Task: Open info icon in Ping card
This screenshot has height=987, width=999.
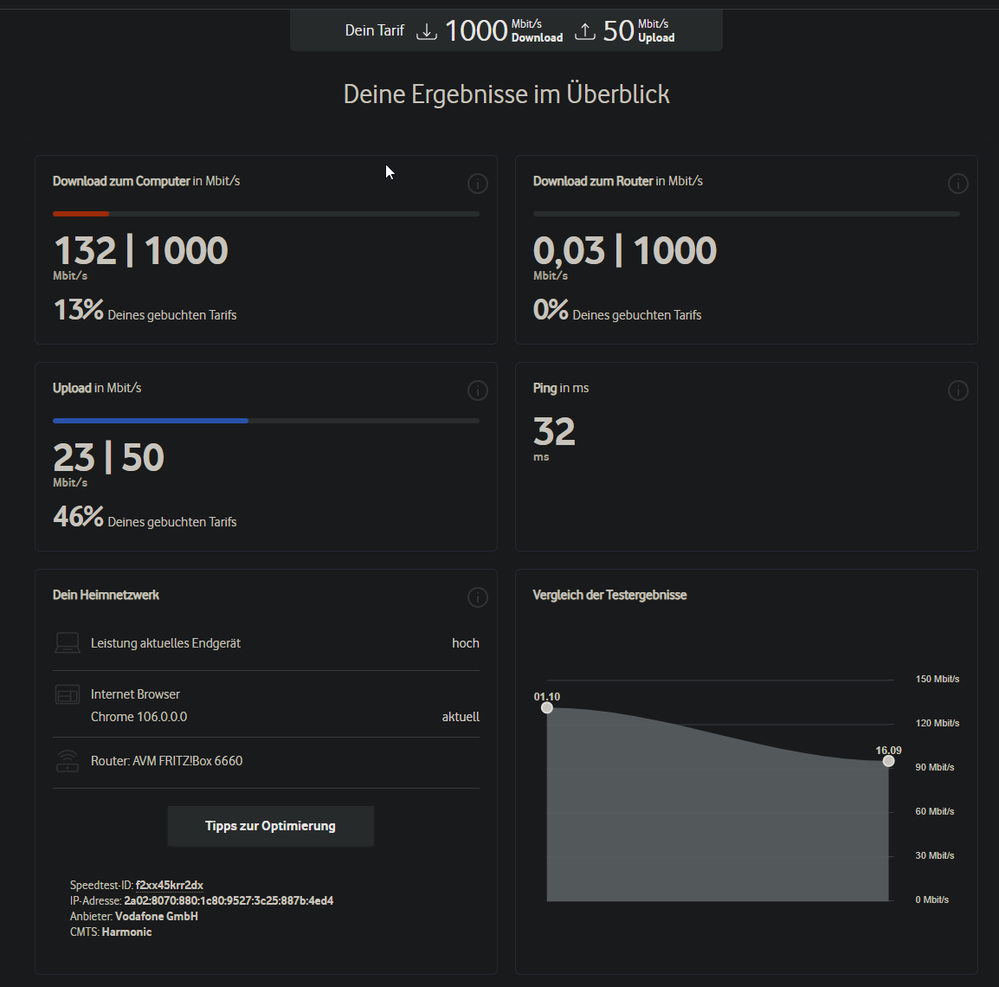Action: click(x=958, y=390)
